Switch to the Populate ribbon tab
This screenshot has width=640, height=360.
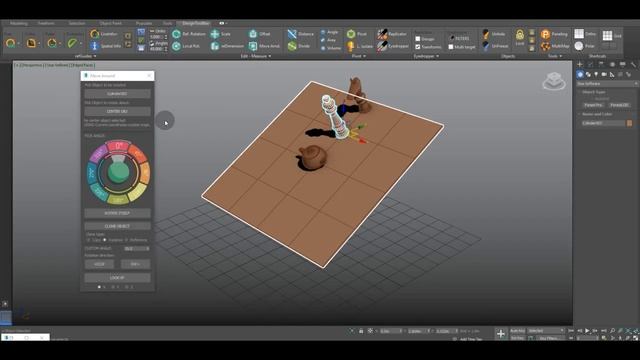click(144, 23)
